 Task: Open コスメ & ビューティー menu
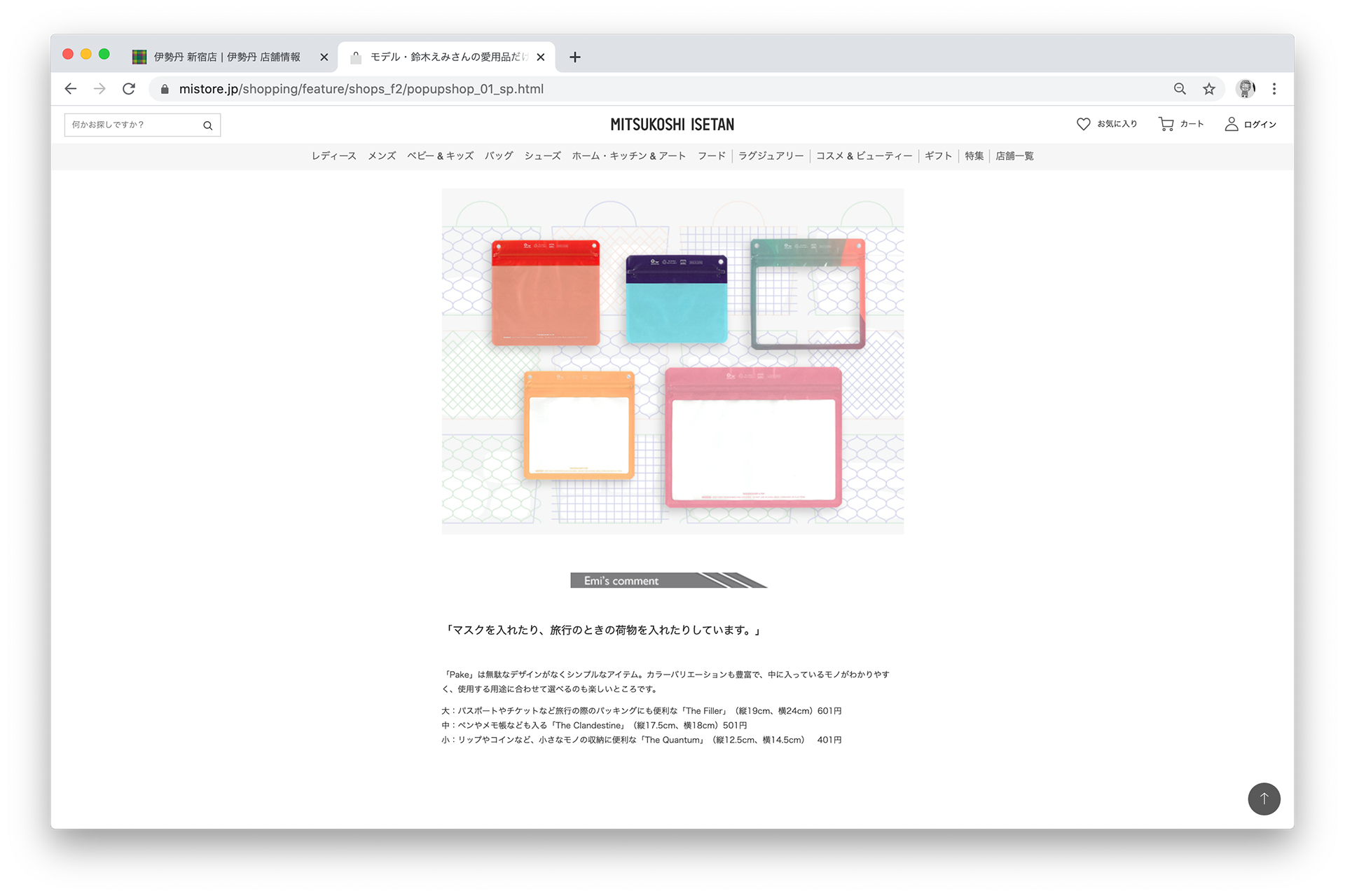[x=864, y=156]
